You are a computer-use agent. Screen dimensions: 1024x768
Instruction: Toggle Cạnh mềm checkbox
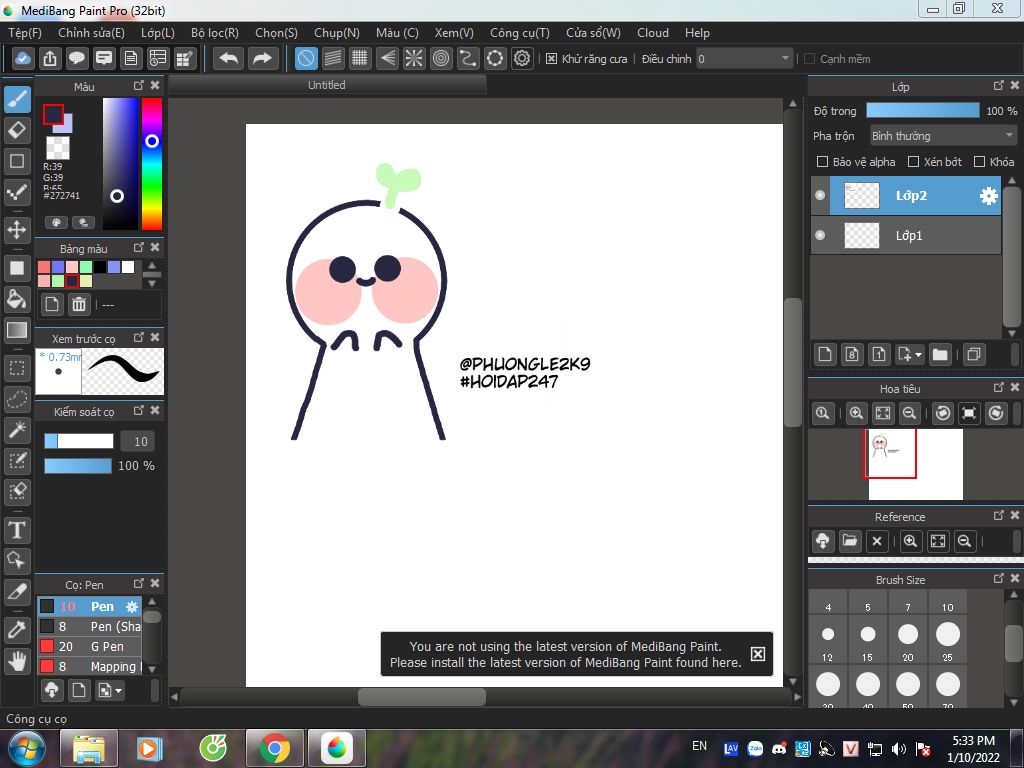click(809, 59)
